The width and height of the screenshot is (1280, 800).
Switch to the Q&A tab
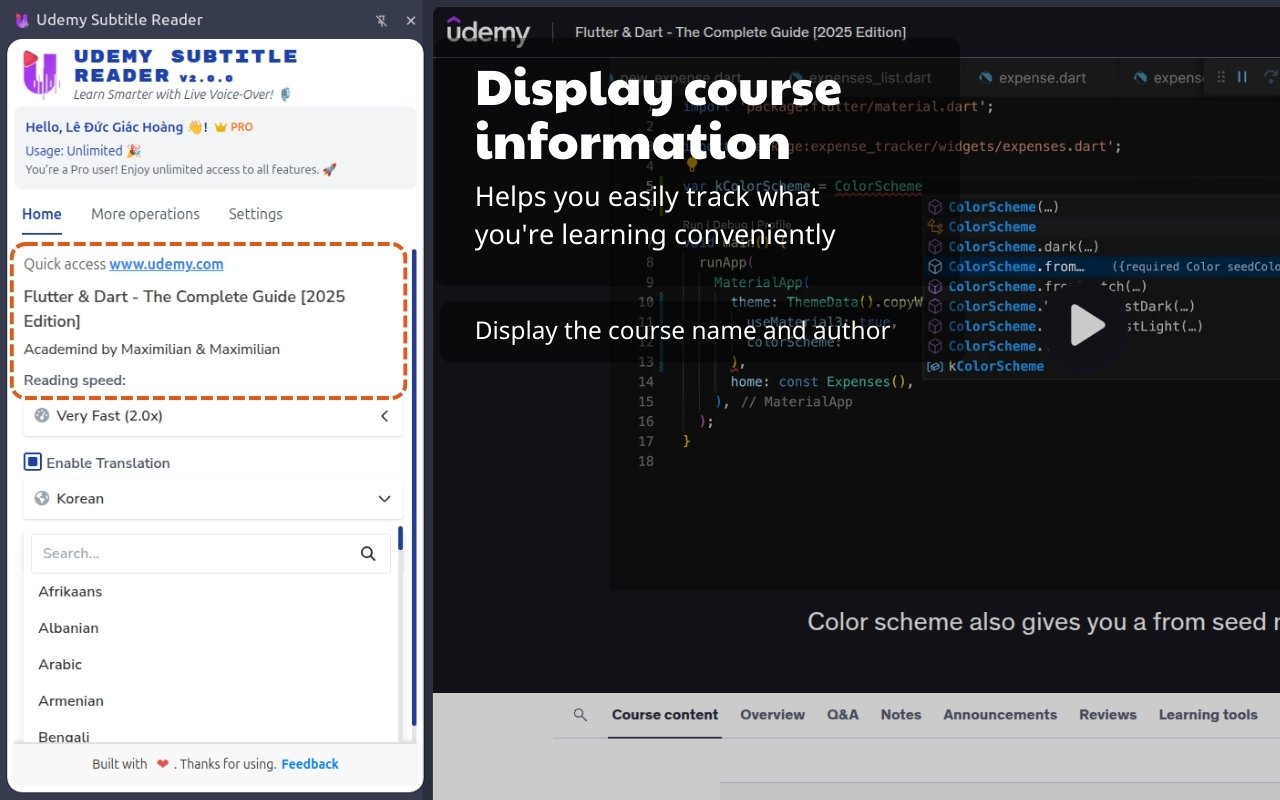tap(843, 714)
